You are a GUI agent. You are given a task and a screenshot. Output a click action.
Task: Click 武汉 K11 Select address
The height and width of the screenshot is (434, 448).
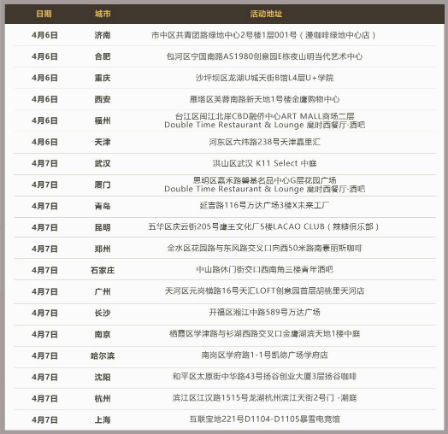265,163
